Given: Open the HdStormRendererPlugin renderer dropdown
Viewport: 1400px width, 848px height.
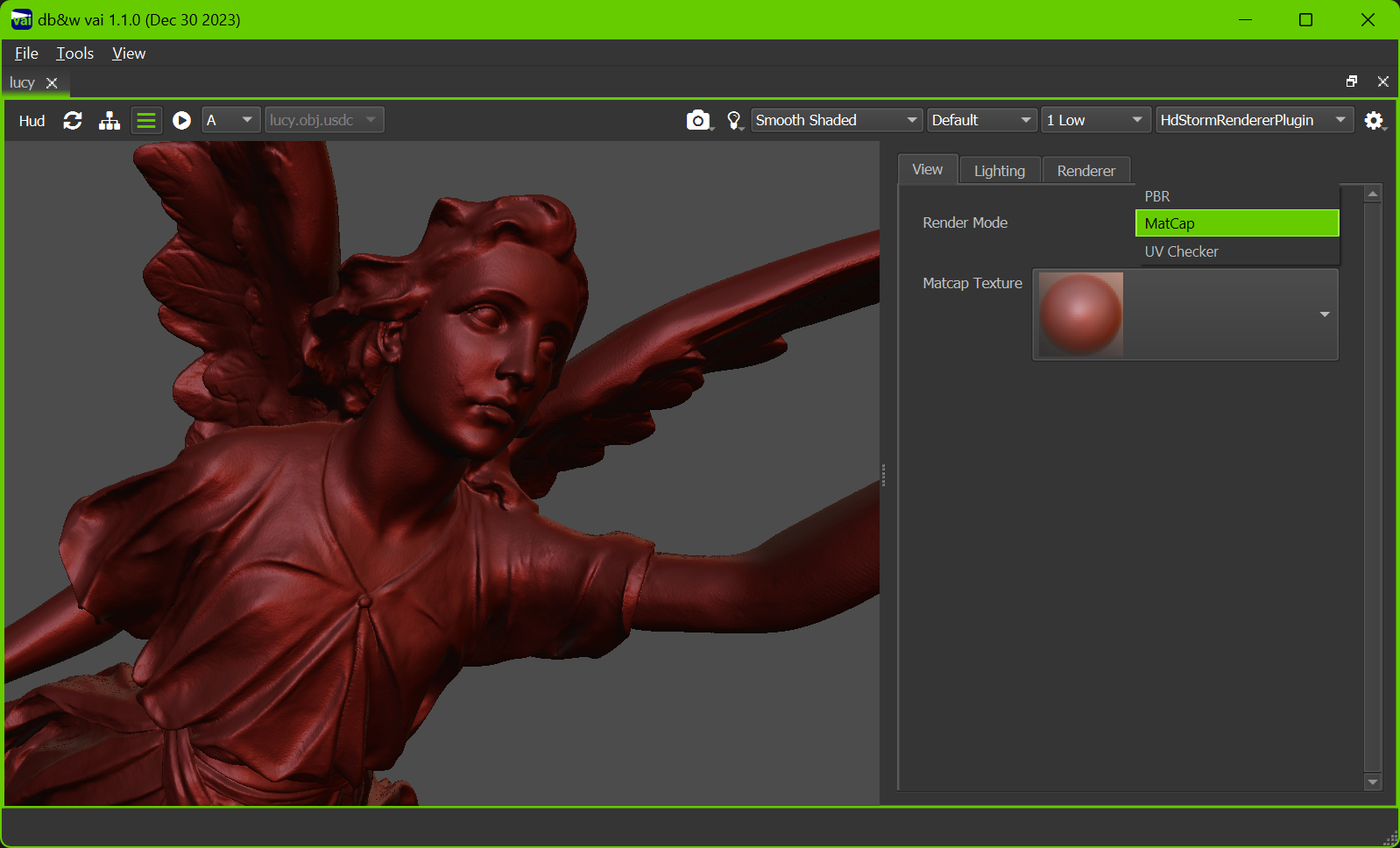Looking at the screenshot, I should pos(1255,120).
